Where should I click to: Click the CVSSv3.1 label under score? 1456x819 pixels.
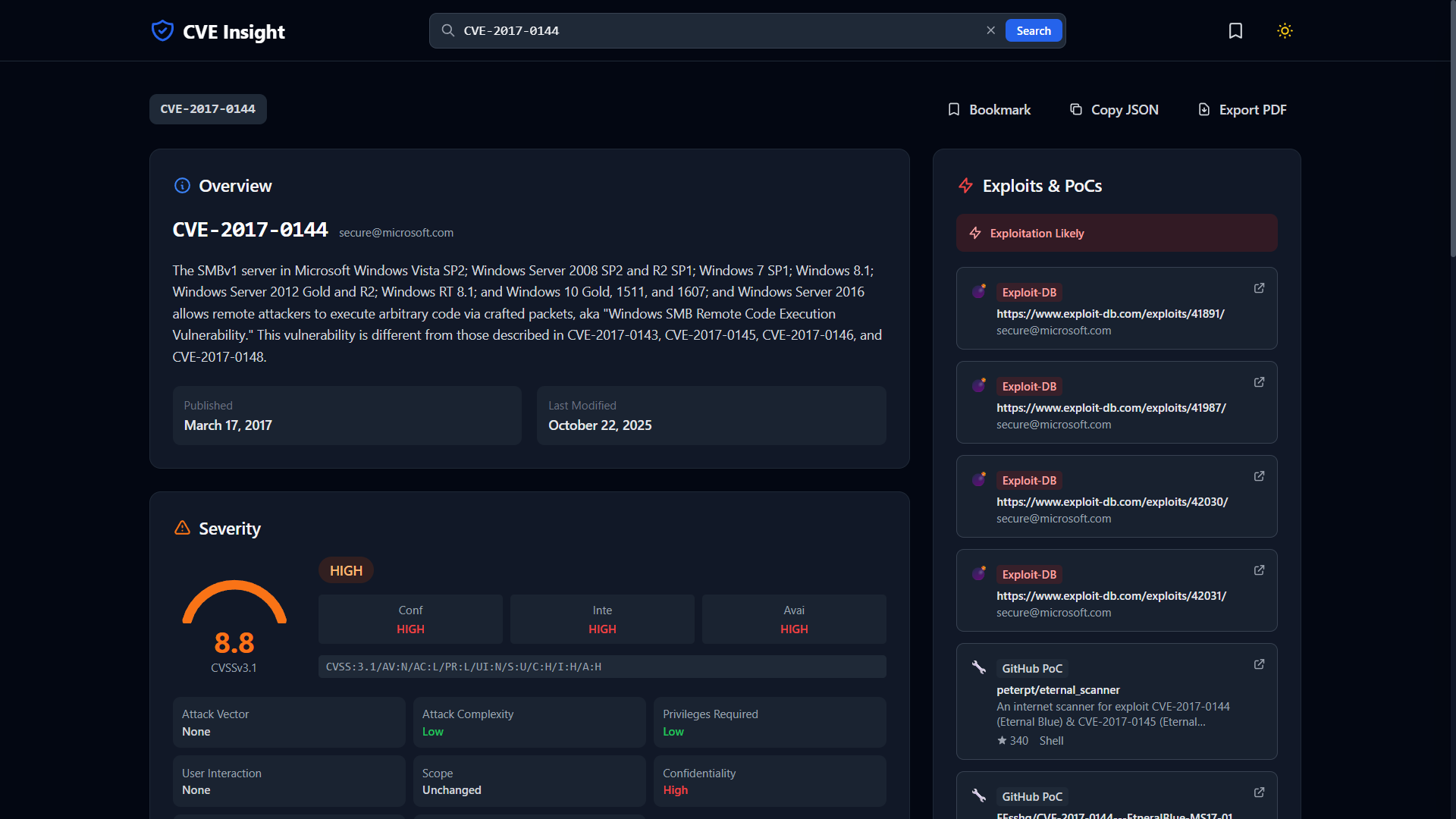click(x=234, y=667)
